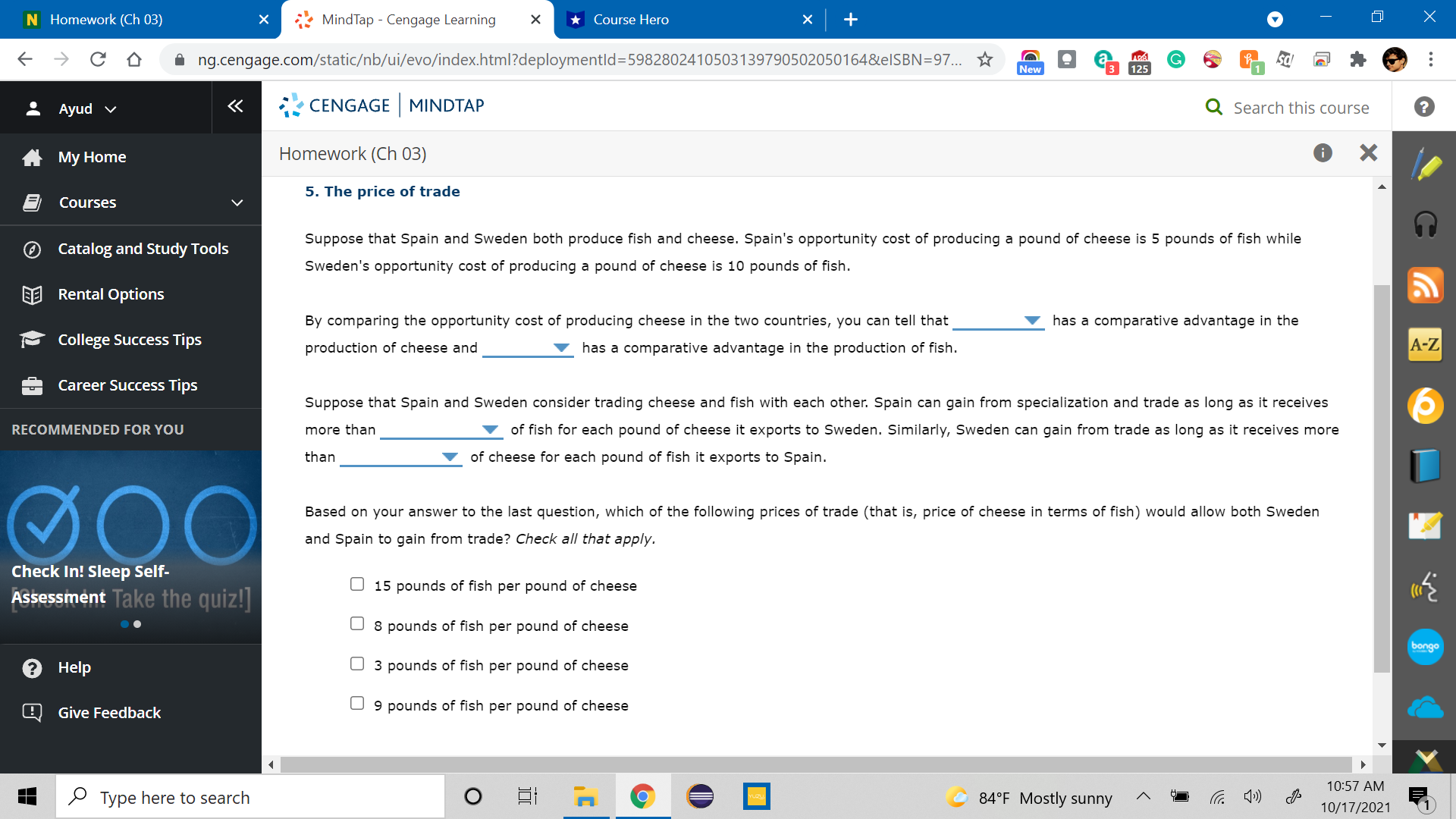The width and height of the screenshot is (1456, 819).
Task: Expand the Courses section chevron
Action: [x=236, y=202]
